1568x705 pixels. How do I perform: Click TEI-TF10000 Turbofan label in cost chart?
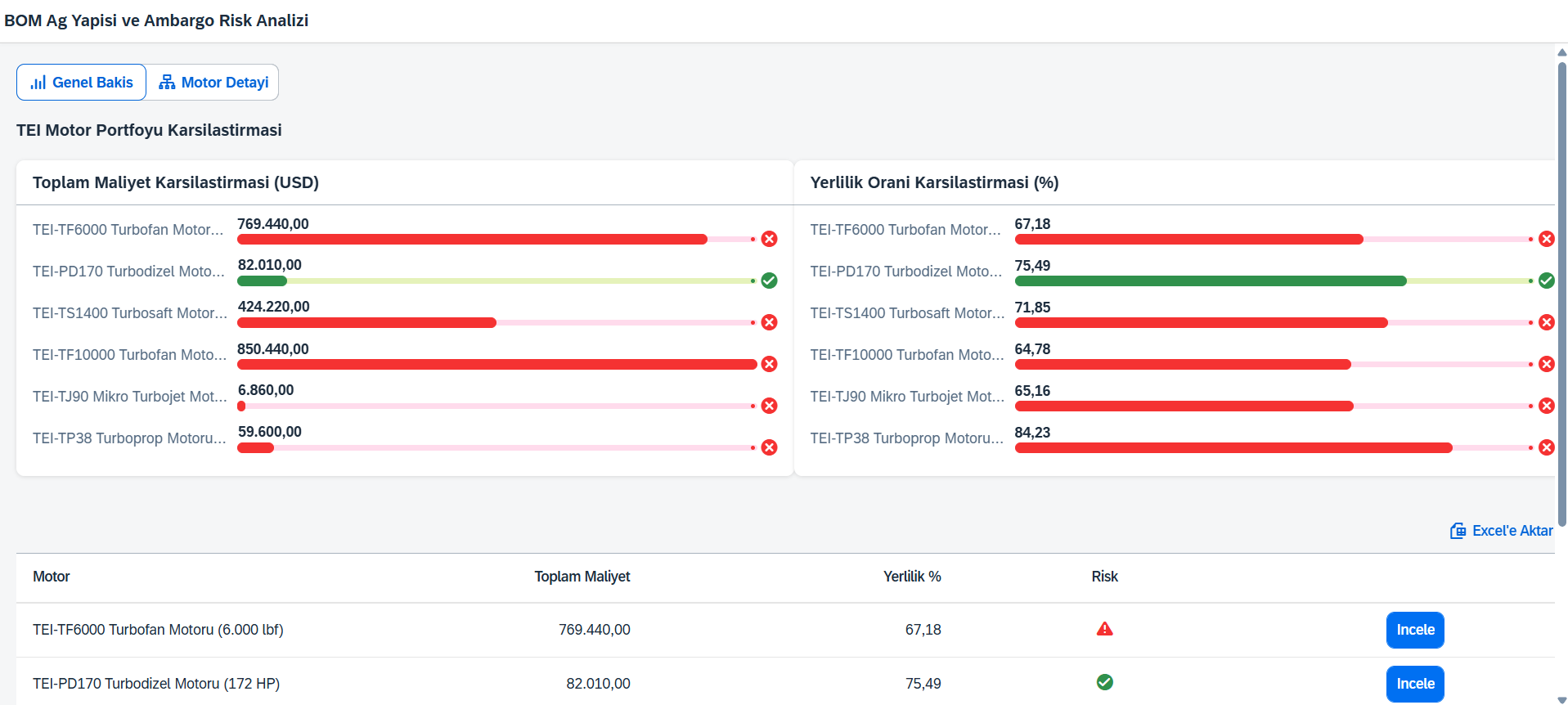coord(129,355)
